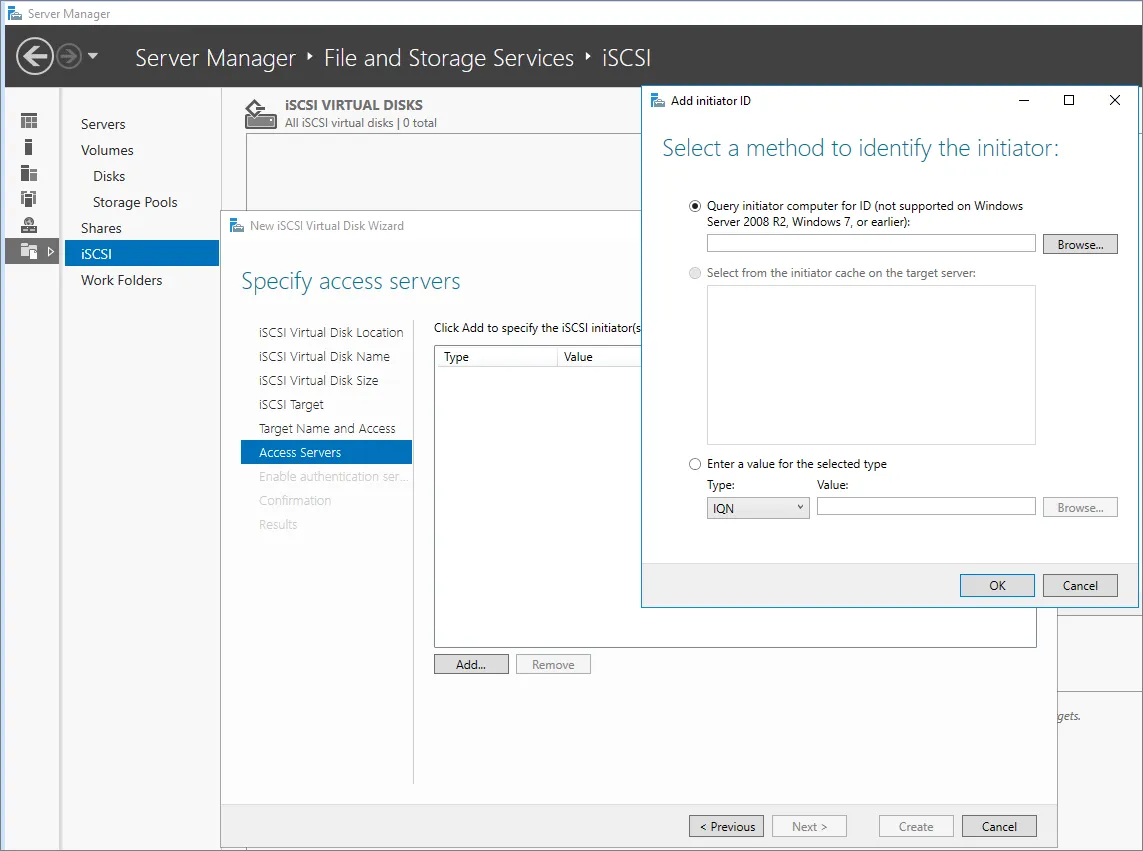Click the Add... button under initiator list
The height and width of the screenshot is (851, 1143).
click(x=471, y=664)
